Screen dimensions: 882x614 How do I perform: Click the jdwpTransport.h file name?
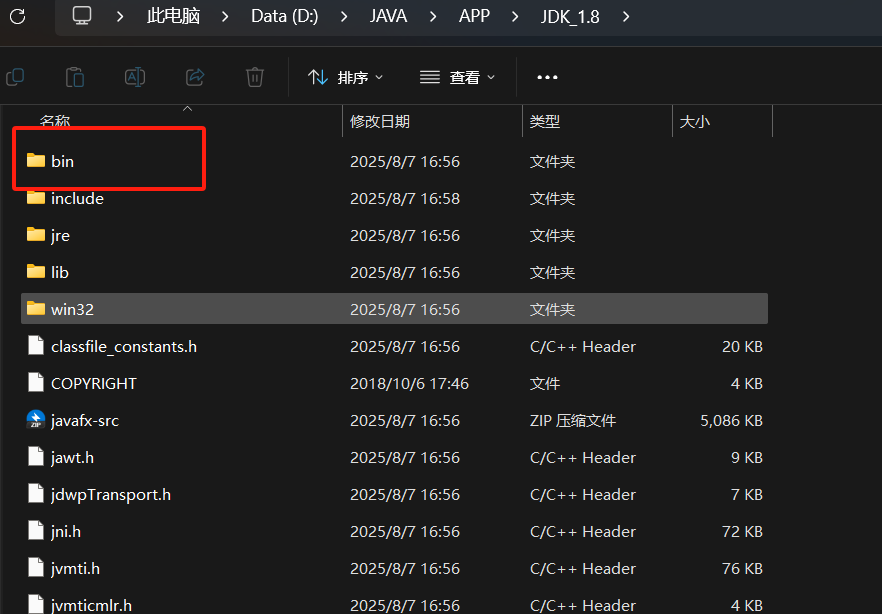[111, 495]
